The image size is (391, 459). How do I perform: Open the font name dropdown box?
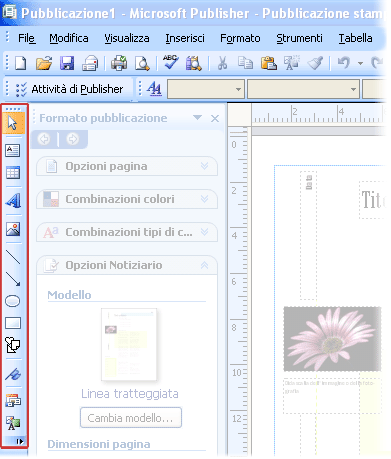[303, 89]
